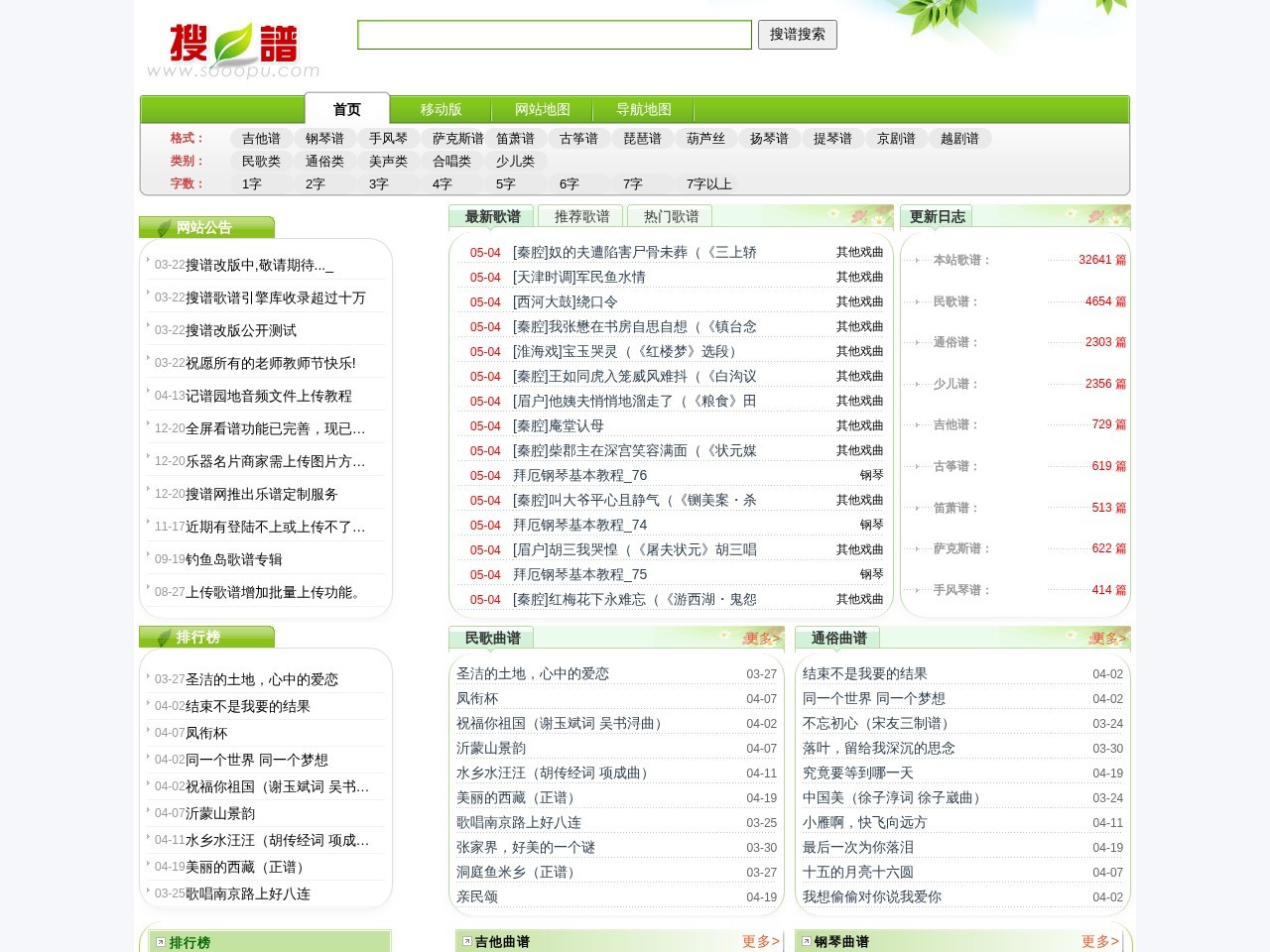Switch to the 最新歌谱 tab
This screenshot has height=952, width=1270.
click(x=492, y=216)
